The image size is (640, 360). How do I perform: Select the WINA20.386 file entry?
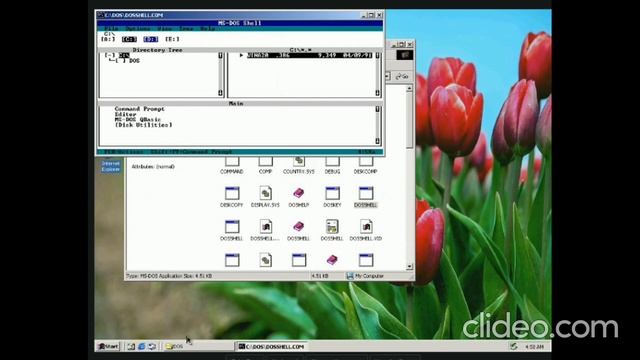click(309, 55)
